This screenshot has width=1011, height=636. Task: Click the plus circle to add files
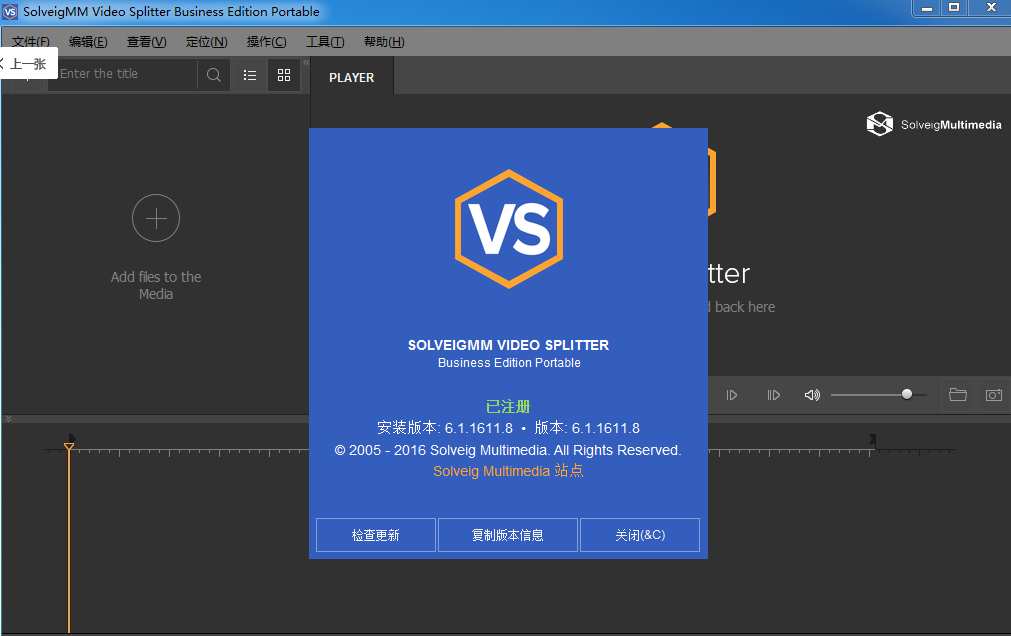click(156, 218)
